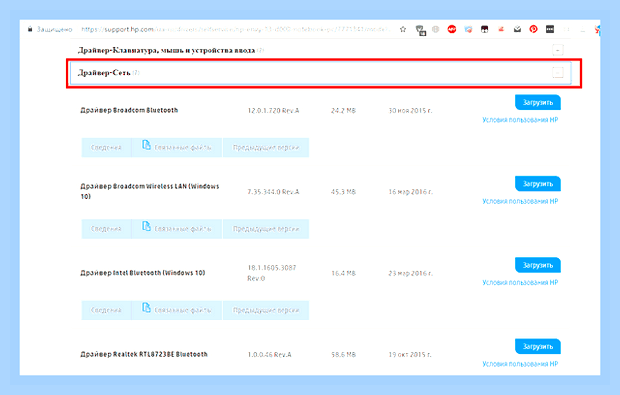Click version 7.35.344.0 Rev.A text
The width and height of the screenshot is (620, 395).
(273, 192)
